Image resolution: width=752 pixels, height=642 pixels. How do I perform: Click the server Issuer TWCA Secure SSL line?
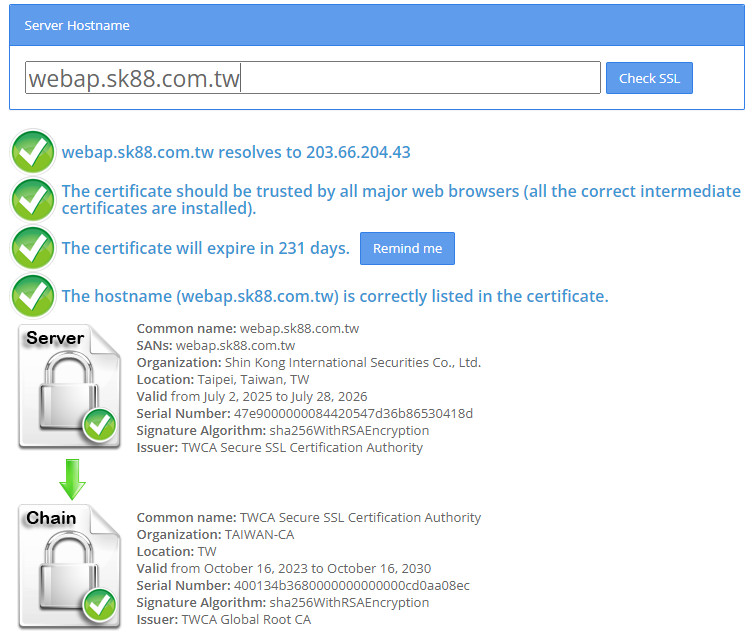[x=280, y=447]
